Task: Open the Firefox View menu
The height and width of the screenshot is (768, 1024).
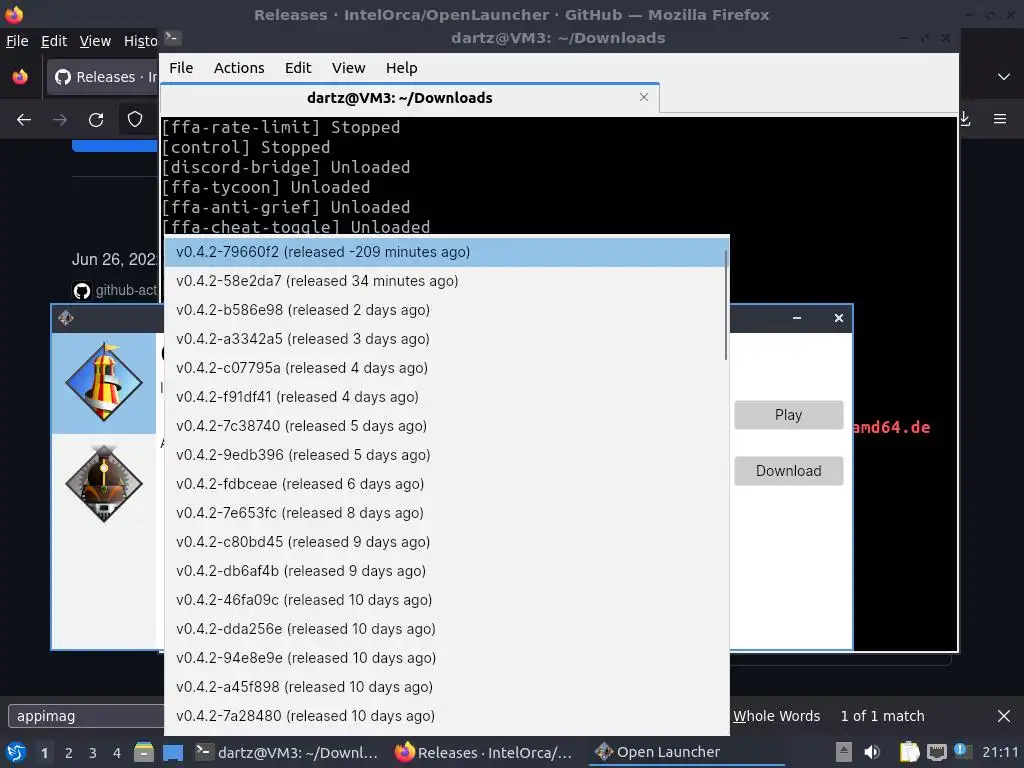Action: coord(95,41)
